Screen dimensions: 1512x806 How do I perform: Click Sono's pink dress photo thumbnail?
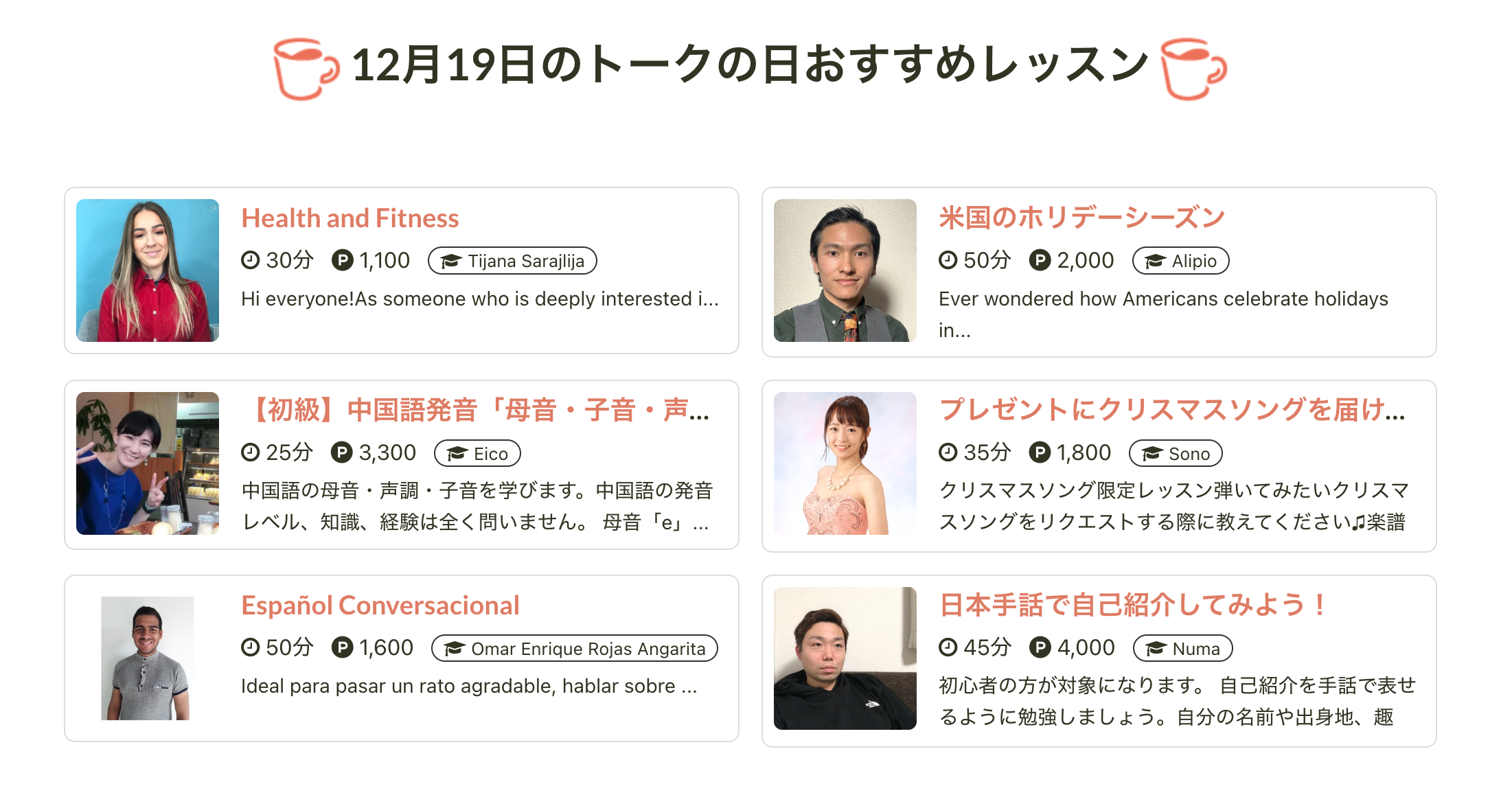click(x=845, y=463)
